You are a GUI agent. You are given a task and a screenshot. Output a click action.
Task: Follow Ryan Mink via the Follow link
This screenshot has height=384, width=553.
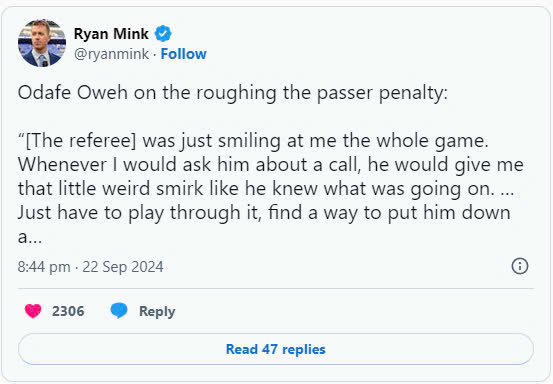pos(183,54)
